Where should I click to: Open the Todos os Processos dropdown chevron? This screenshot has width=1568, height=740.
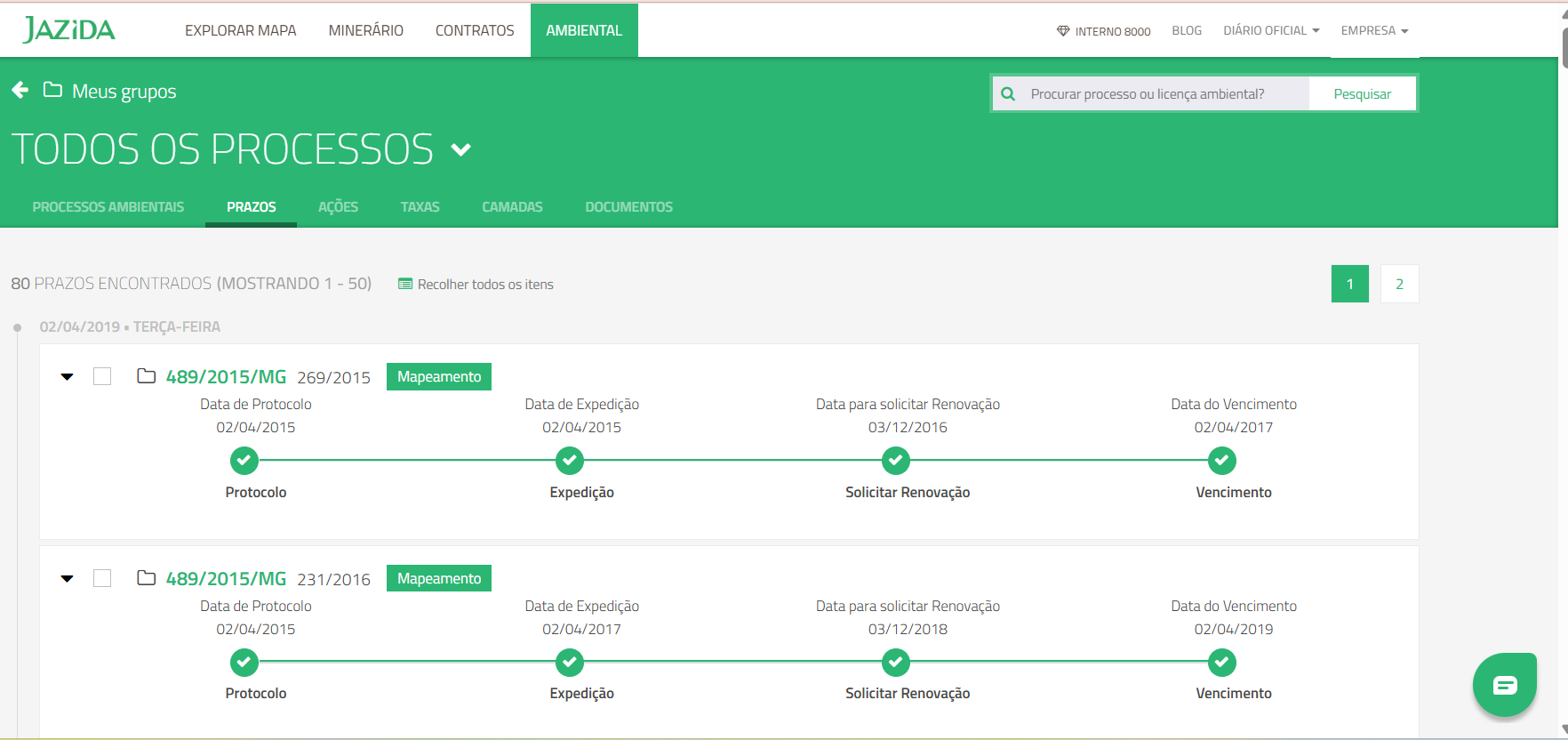[460, 149]
